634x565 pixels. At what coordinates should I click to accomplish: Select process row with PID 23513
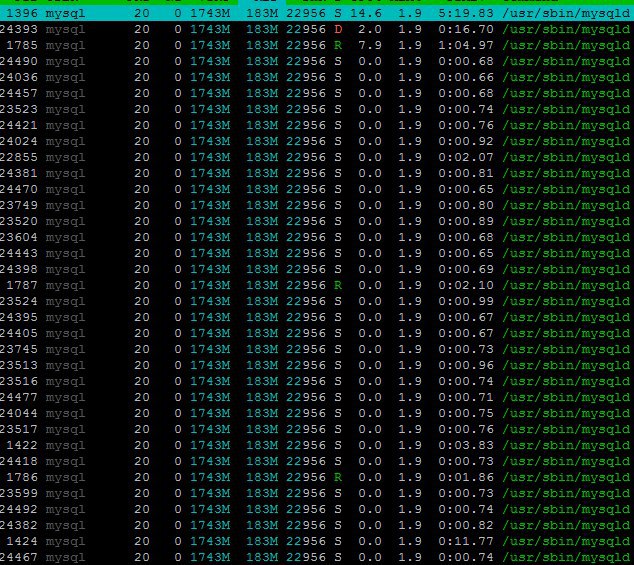click(317, 366)
